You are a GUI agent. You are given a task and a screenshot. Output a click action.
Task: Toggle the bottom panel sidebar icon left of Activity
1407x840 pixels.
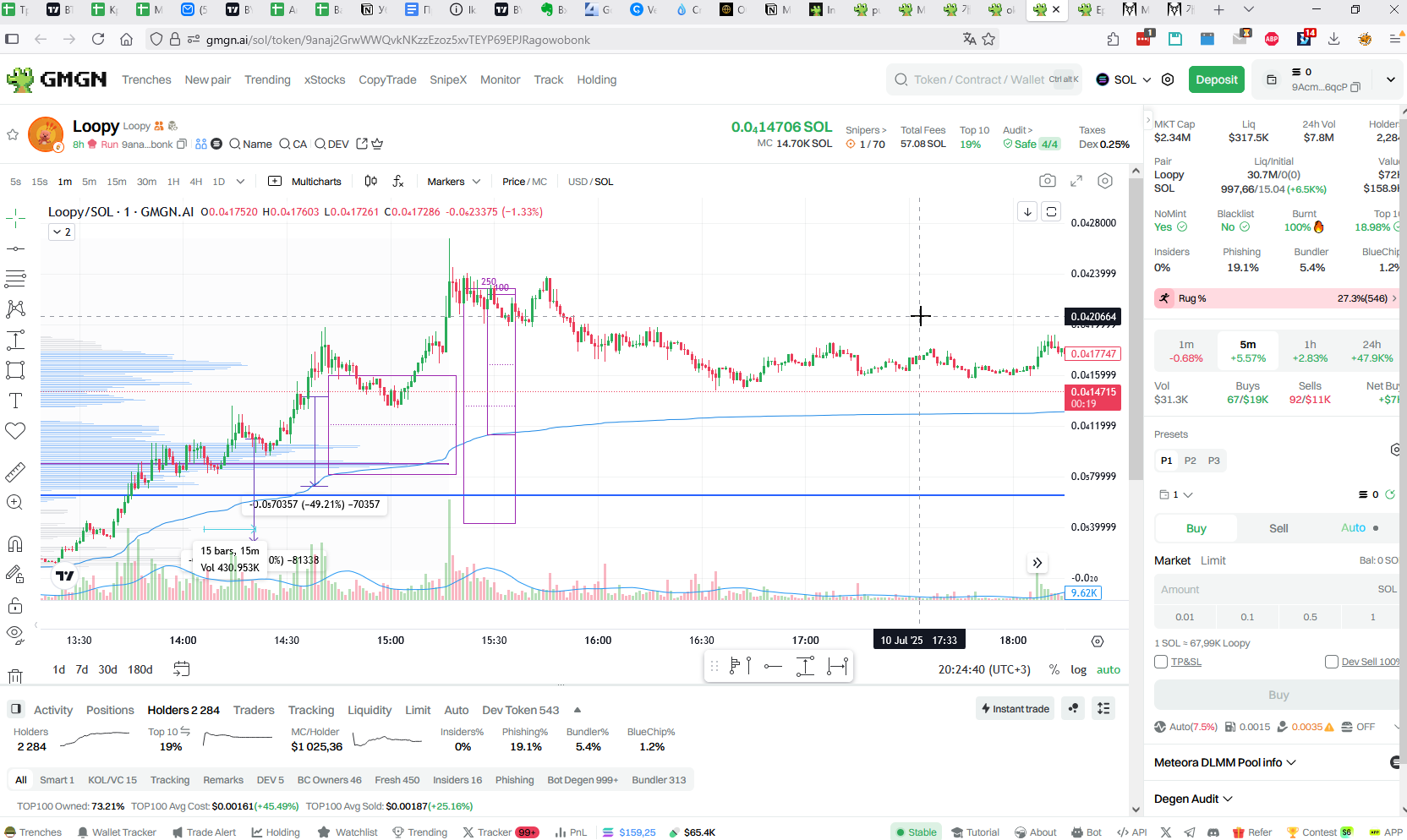pyautogui.click(x=15, y=709)
